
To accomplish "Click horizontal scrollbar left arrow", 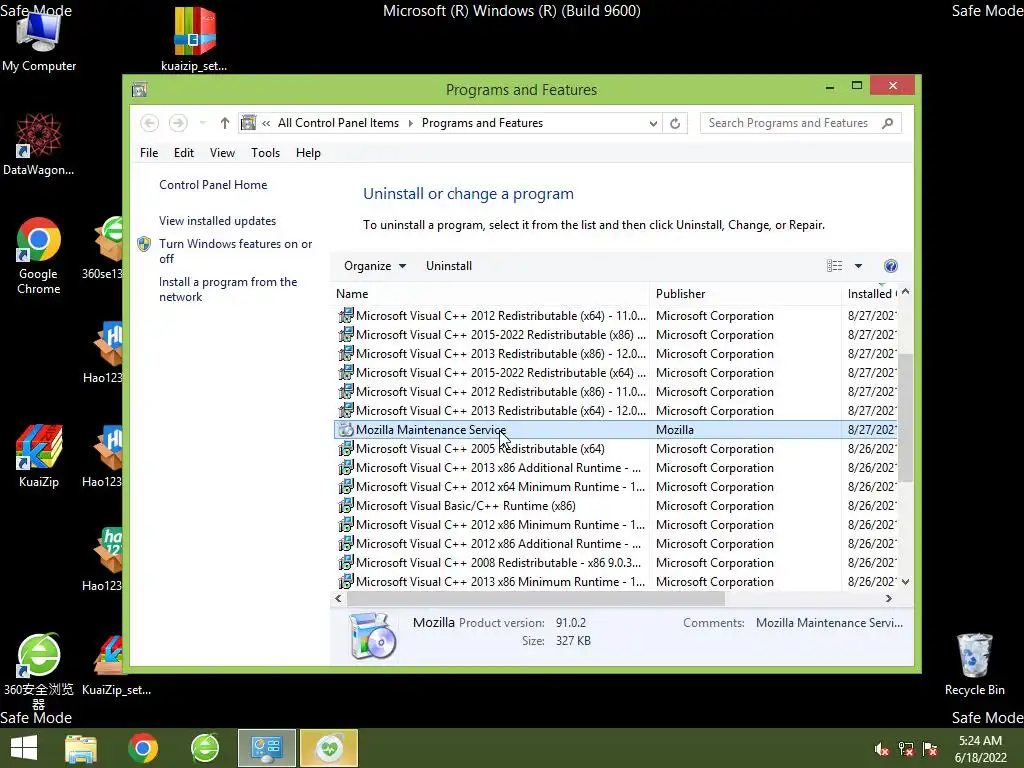I will click(x=338, y=598).
